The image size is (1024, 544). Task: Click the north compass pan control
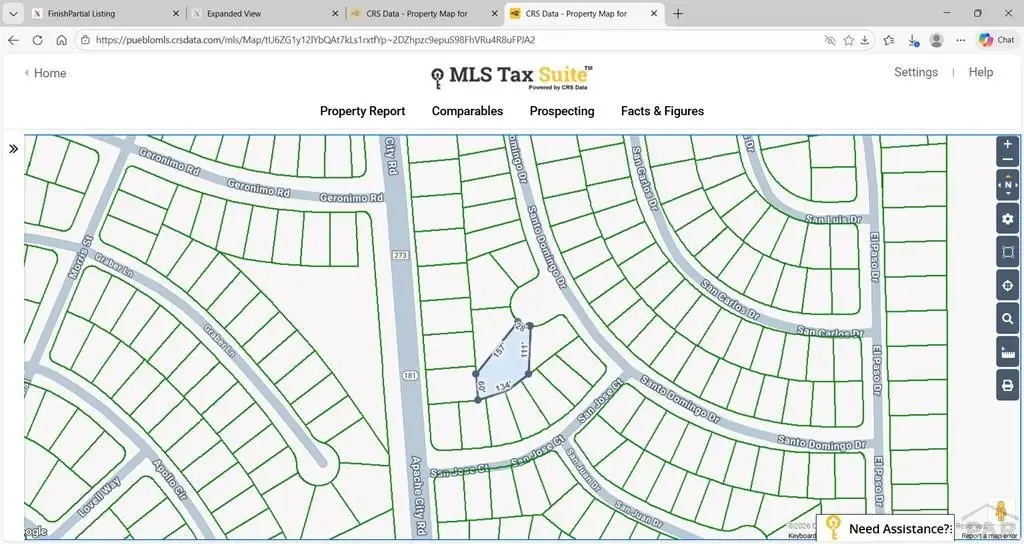1007,185
